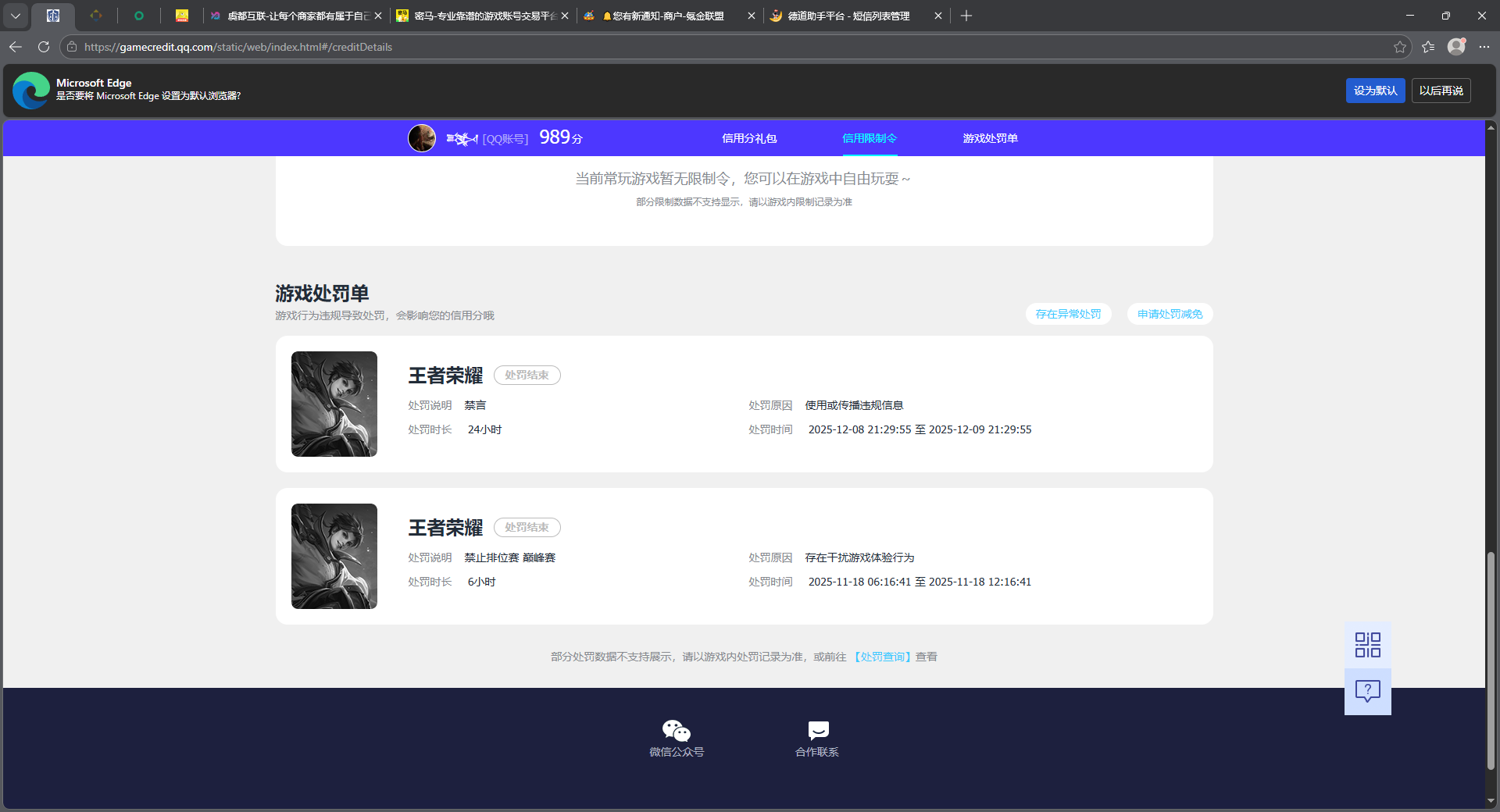Expand the tab actions dropdown chevron
1500x812 pixels.
[x=16, y=16]
